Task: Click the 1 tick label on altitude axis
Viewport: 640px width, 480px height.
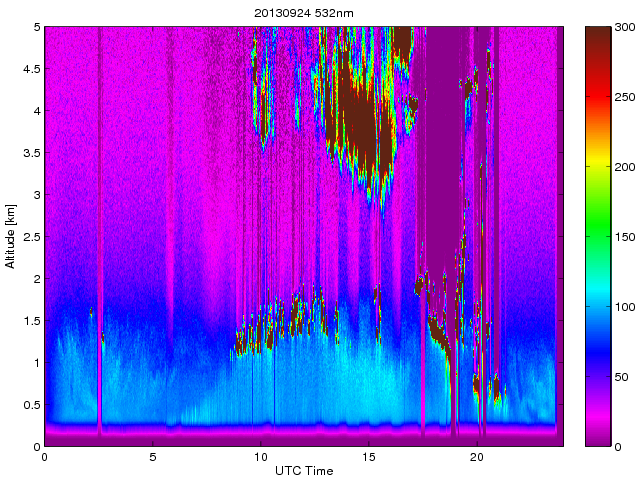Action: 37,363
